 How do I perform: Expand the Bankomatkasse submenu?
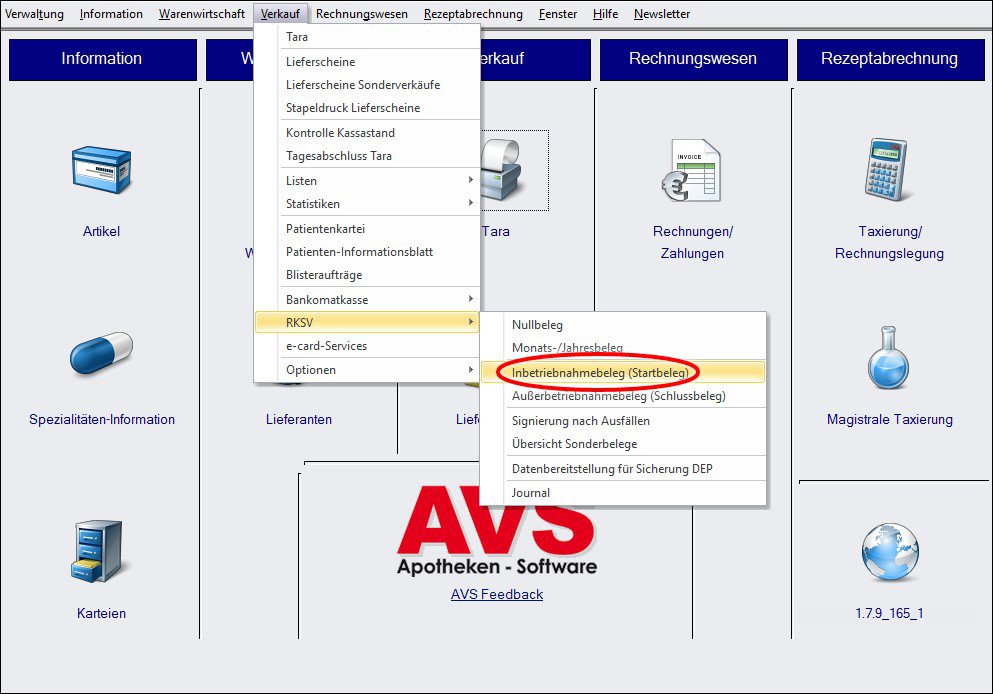[366, 299]
